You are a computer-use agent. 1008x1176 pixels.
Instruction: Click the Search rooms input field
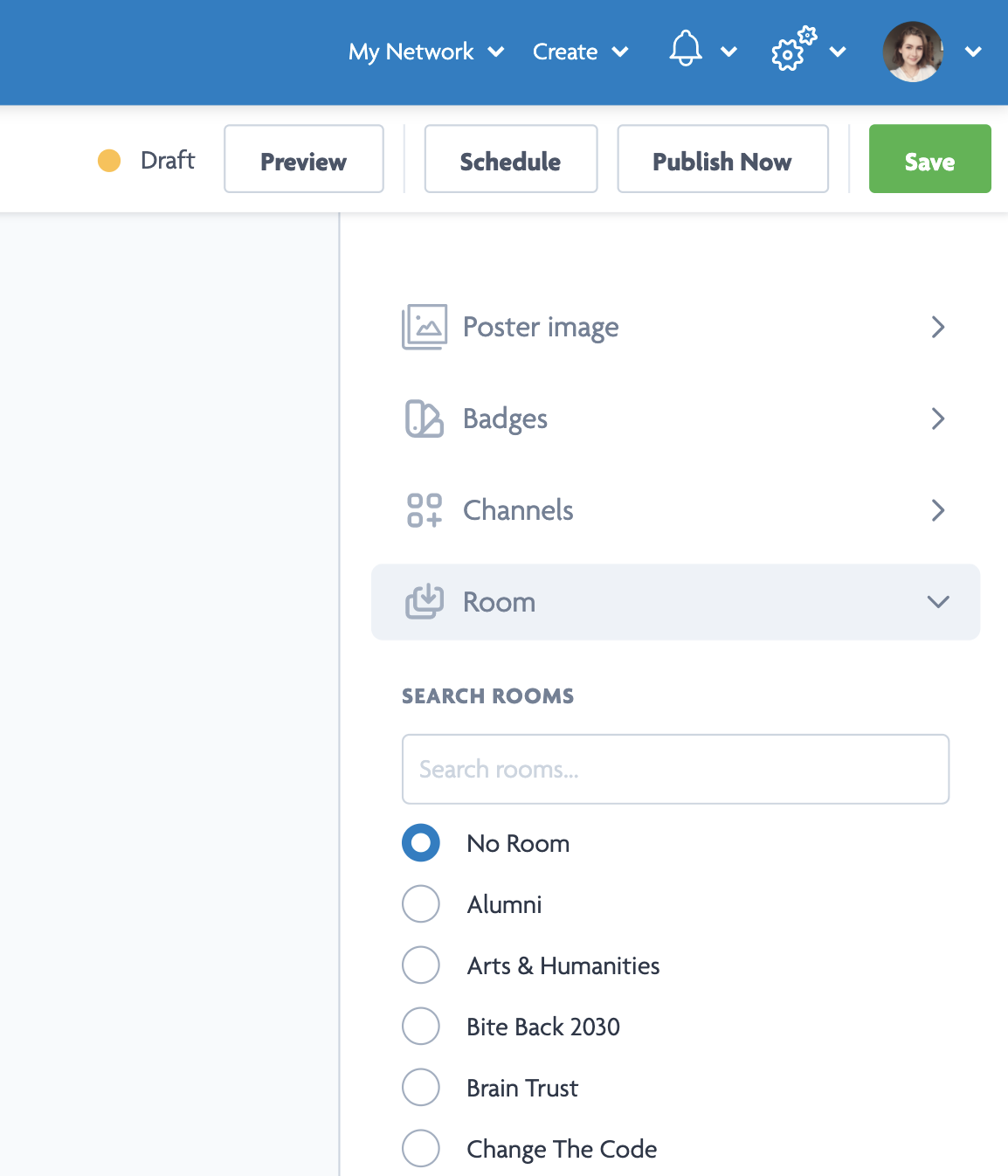pos(675,769)
